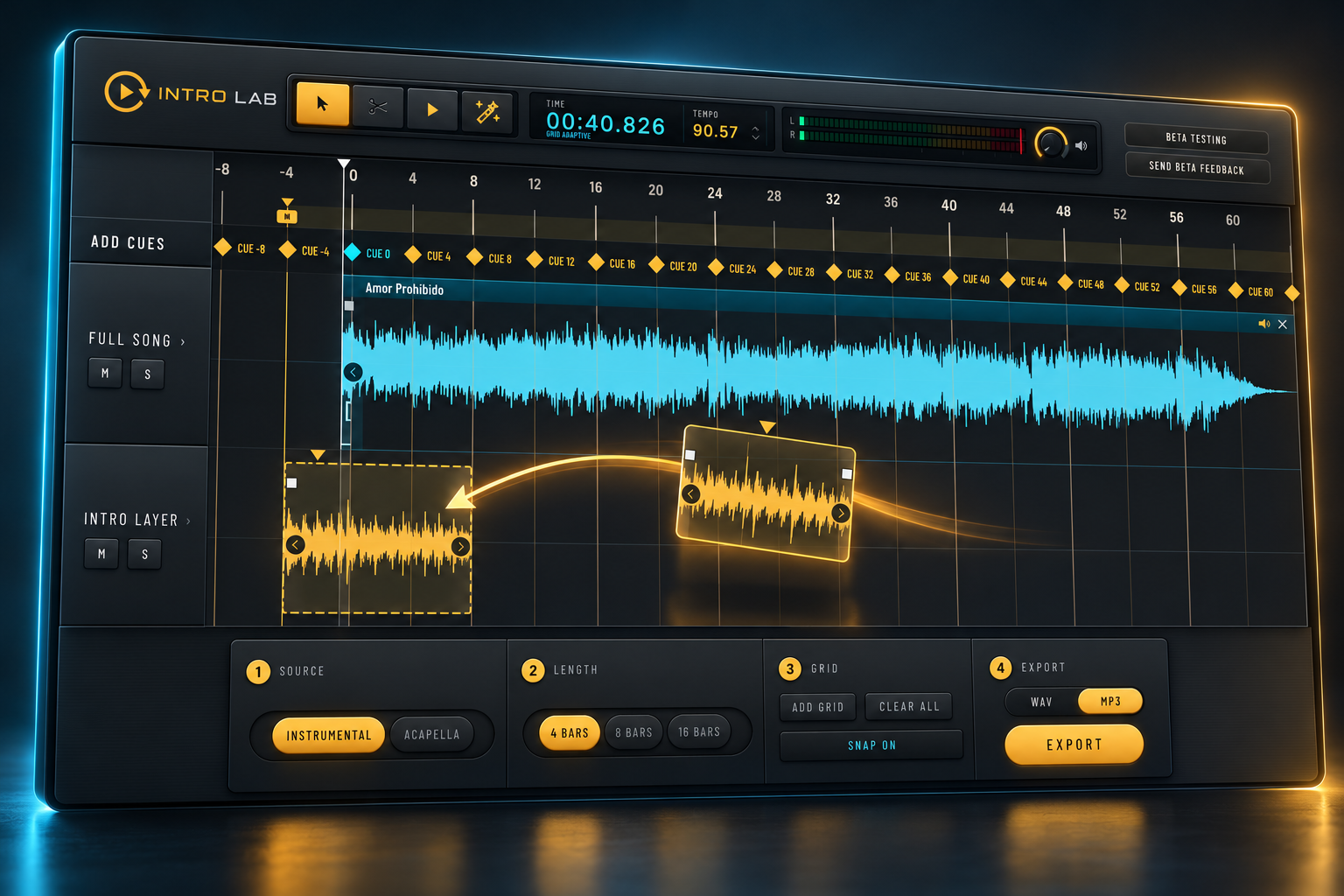Screen dimensions: 1344x896
Task: Choose the 16 Bars length option
Action: (699, 731)
